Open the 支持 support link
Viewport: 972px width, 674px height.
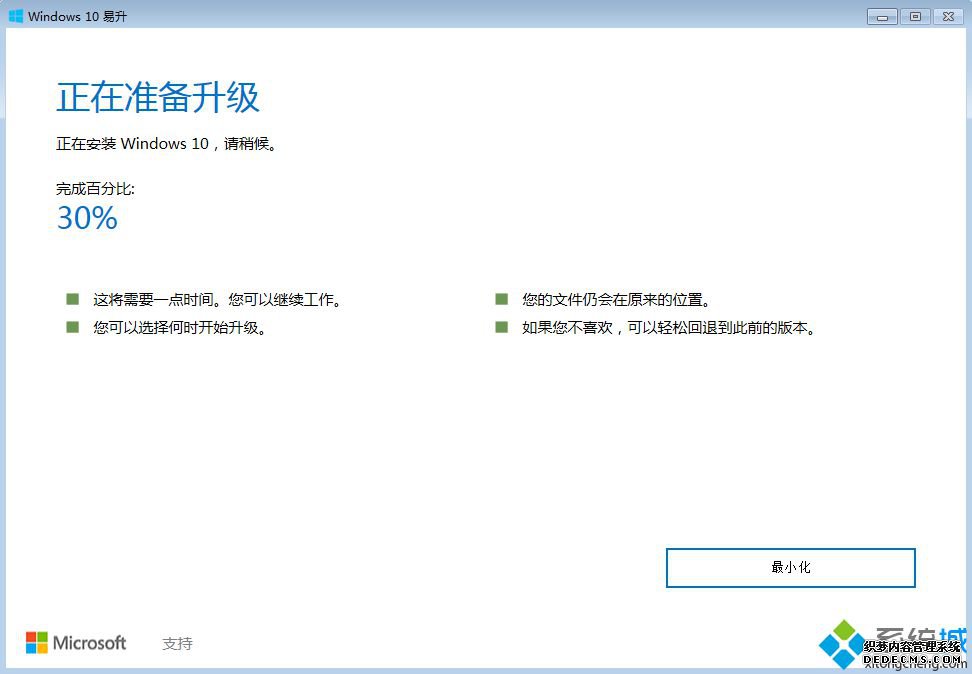(x=177, y=644)
